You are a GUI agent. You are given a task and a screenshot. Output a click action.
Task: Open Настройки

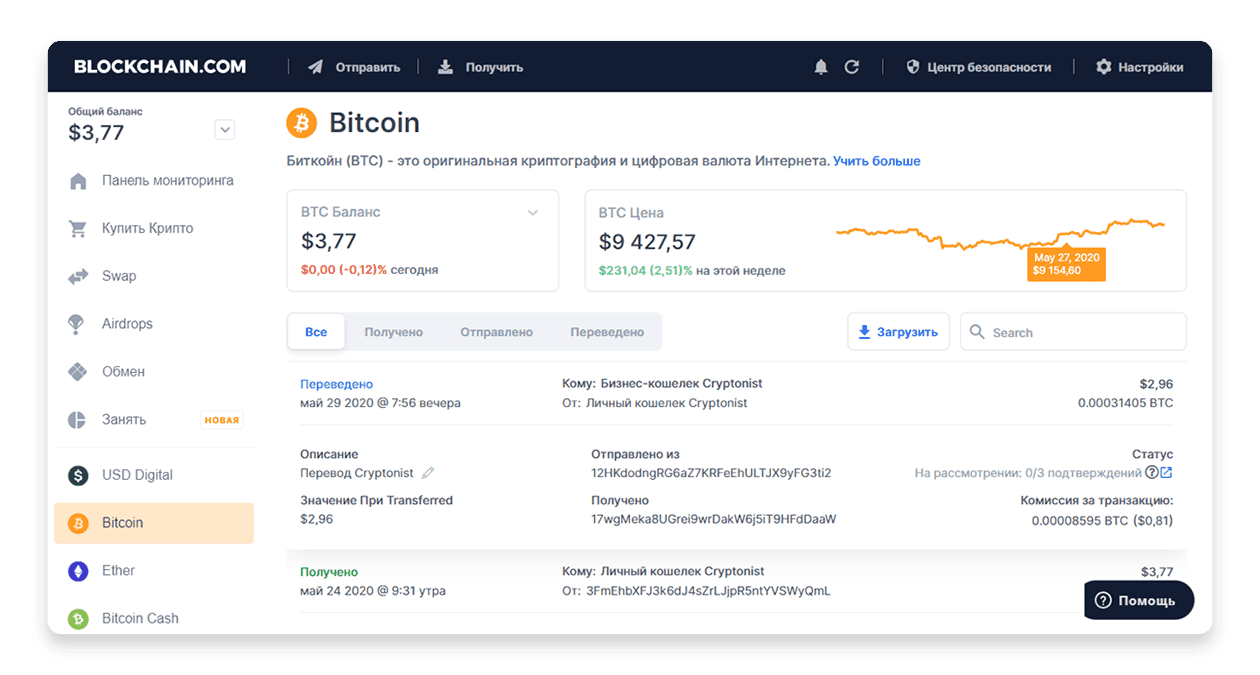point(1140,67)
